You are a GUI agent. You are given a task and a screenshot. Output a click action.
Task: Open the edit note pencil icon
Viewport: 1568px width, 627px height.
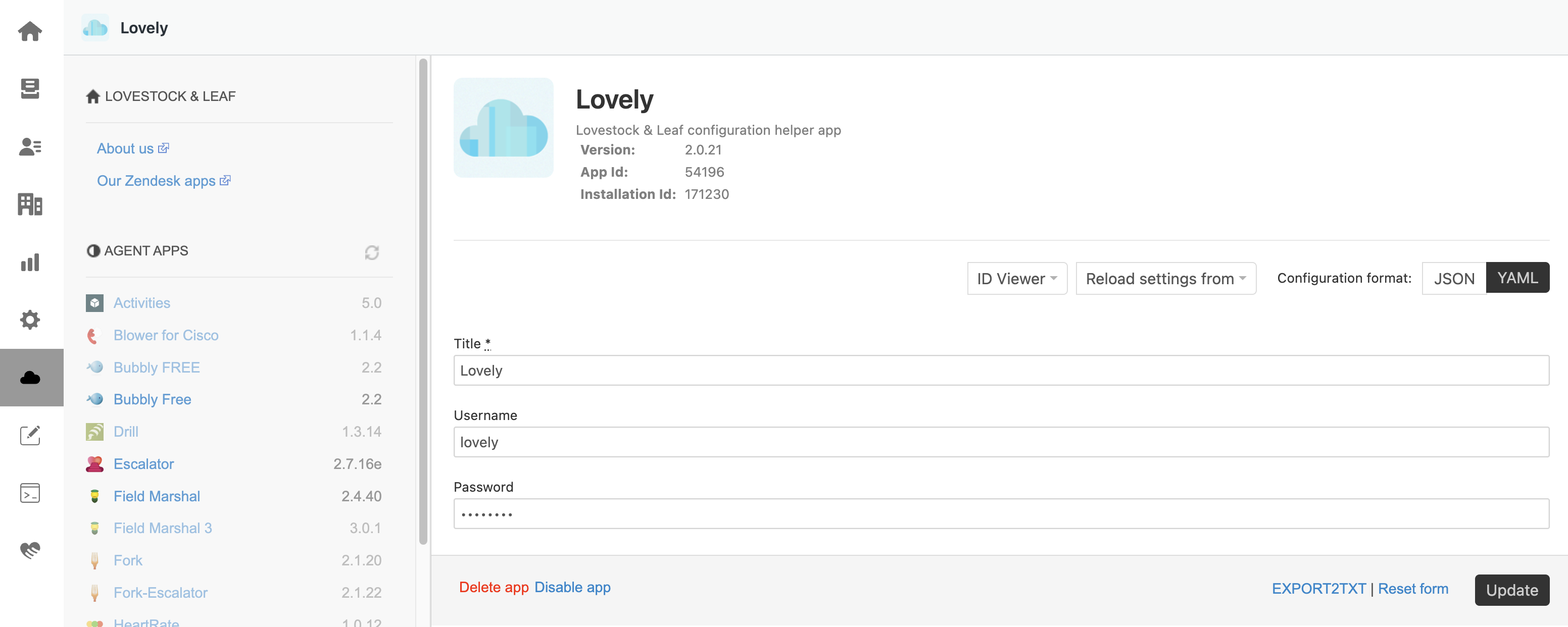(30, 435)
